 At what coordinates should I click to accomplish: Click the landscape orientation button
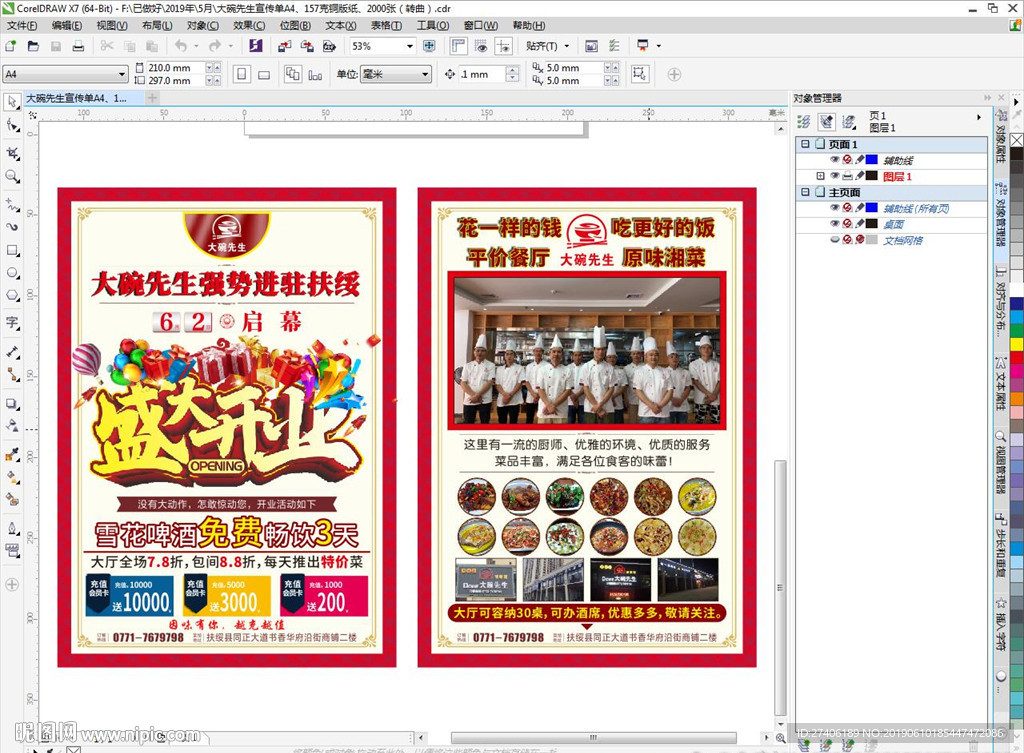click(x=264, y=74)
